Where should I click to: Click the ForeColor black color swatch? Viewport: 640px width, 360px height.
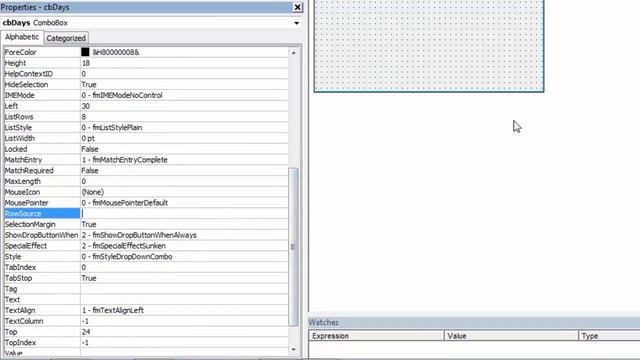pos(85,52)
